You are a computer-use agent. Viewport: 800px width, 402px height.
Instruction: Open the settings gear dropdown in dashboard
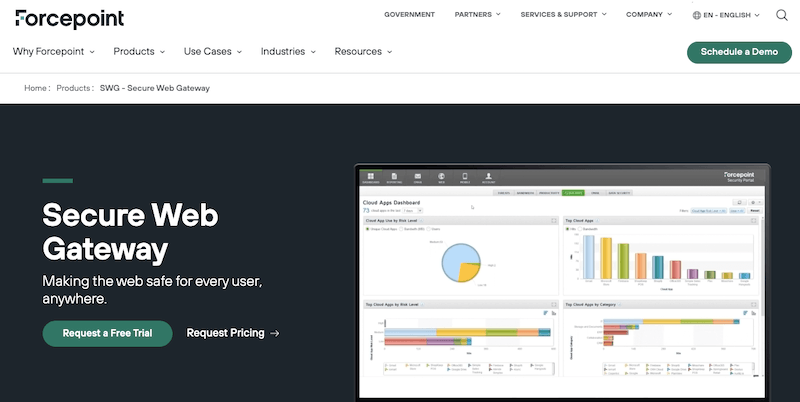click(x=756, y=203)
